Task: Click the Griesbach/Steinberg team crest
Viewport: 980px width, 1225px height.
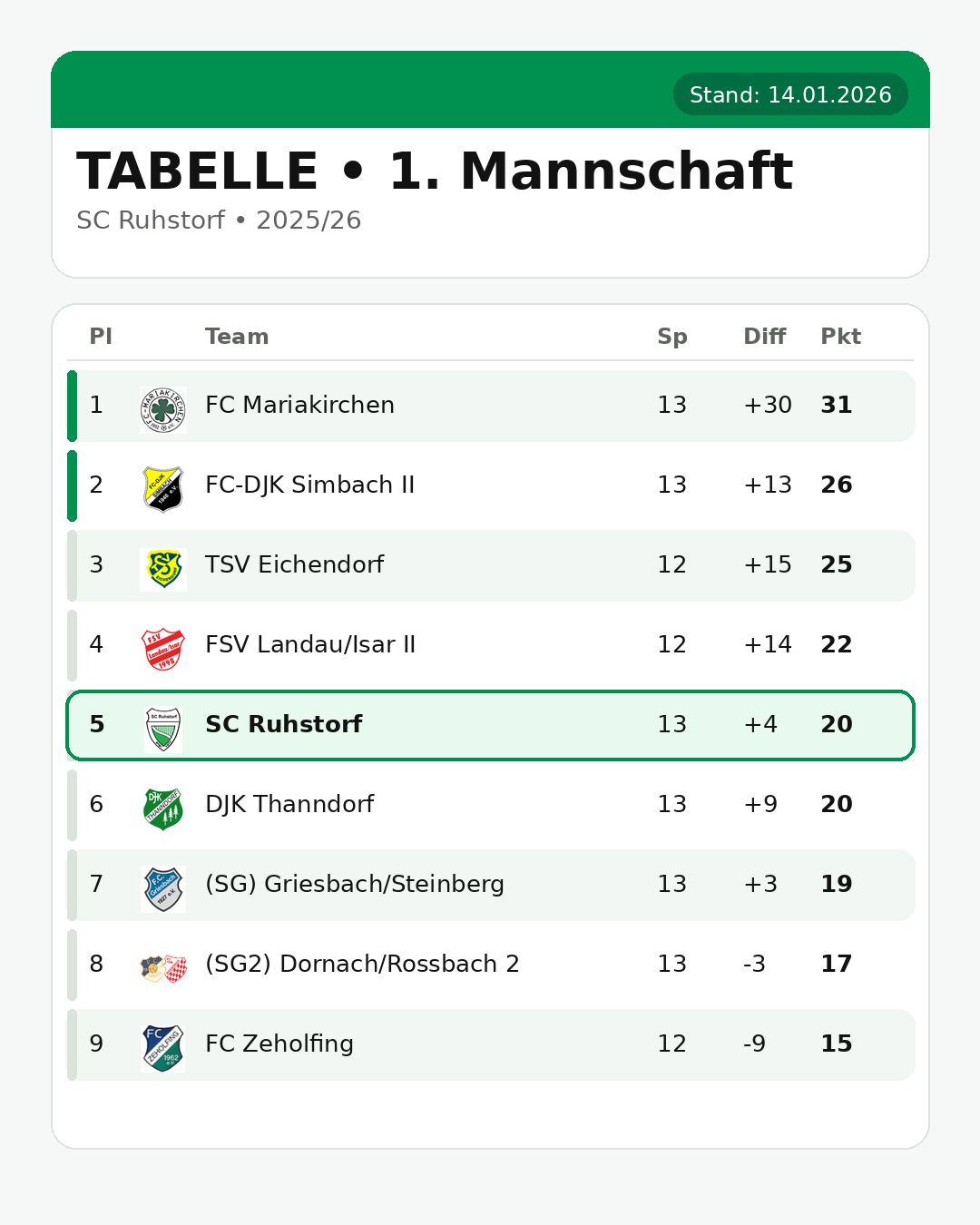Action: [163, 888]
